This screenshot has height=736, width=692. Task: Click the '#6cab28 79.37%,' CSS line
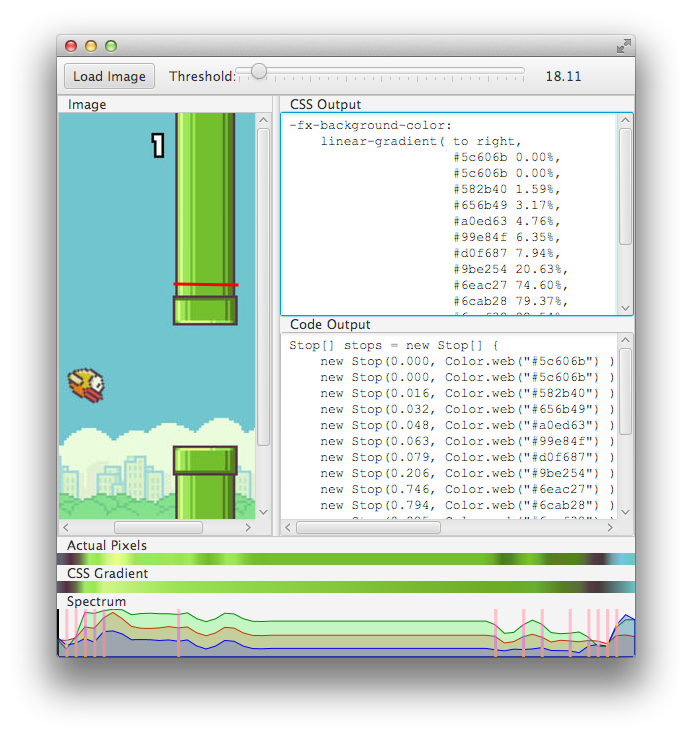(510, 301)
